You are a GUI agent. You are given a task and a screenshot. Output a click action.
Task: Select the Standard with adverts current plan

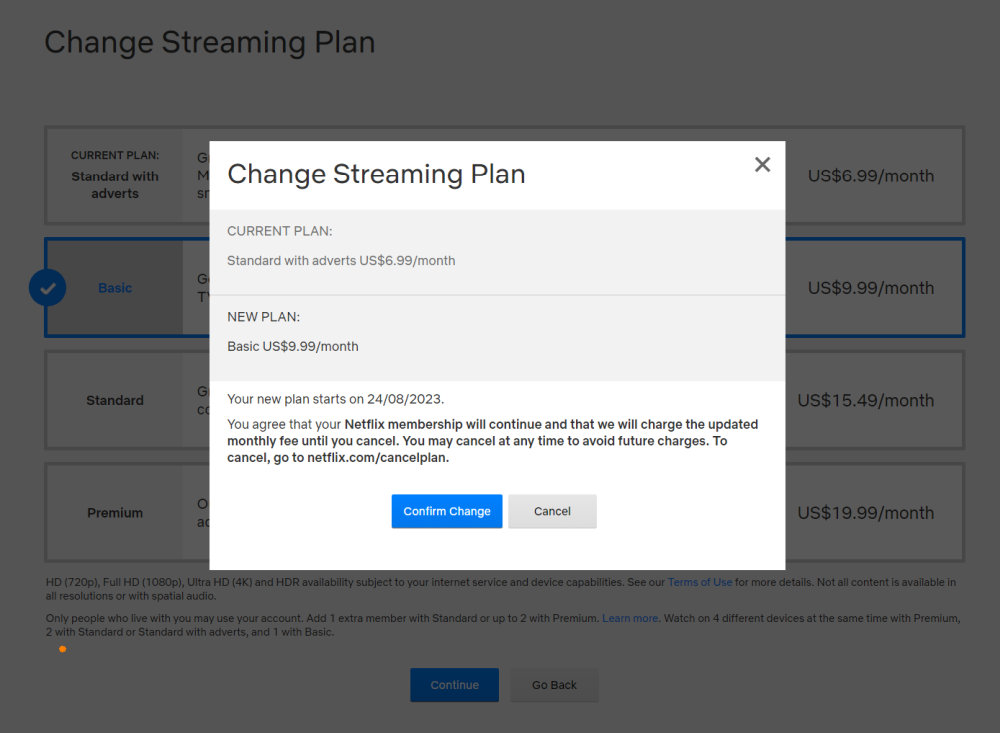[x=115, y=176]
